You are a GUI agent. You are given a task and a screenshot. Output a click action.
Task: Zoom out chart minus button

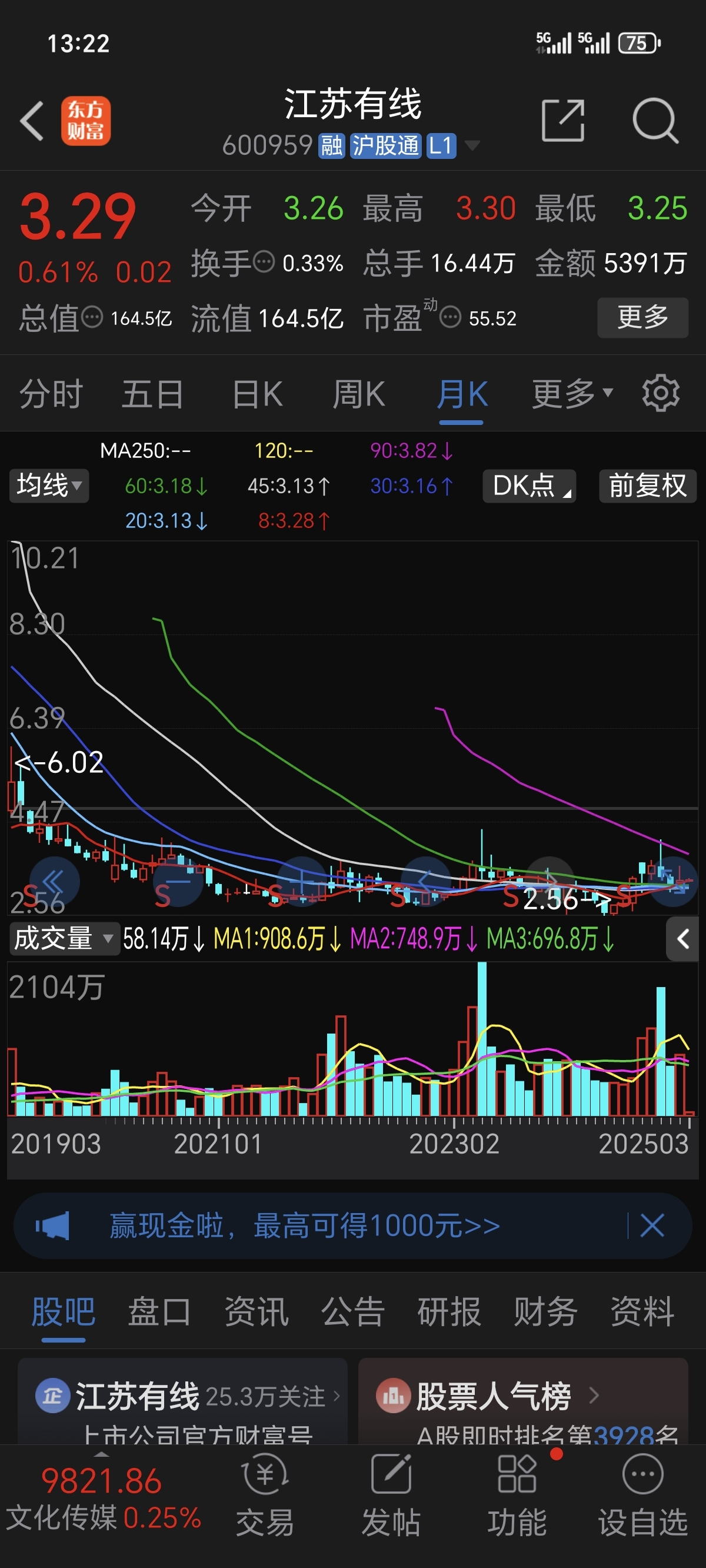point(178,882)
